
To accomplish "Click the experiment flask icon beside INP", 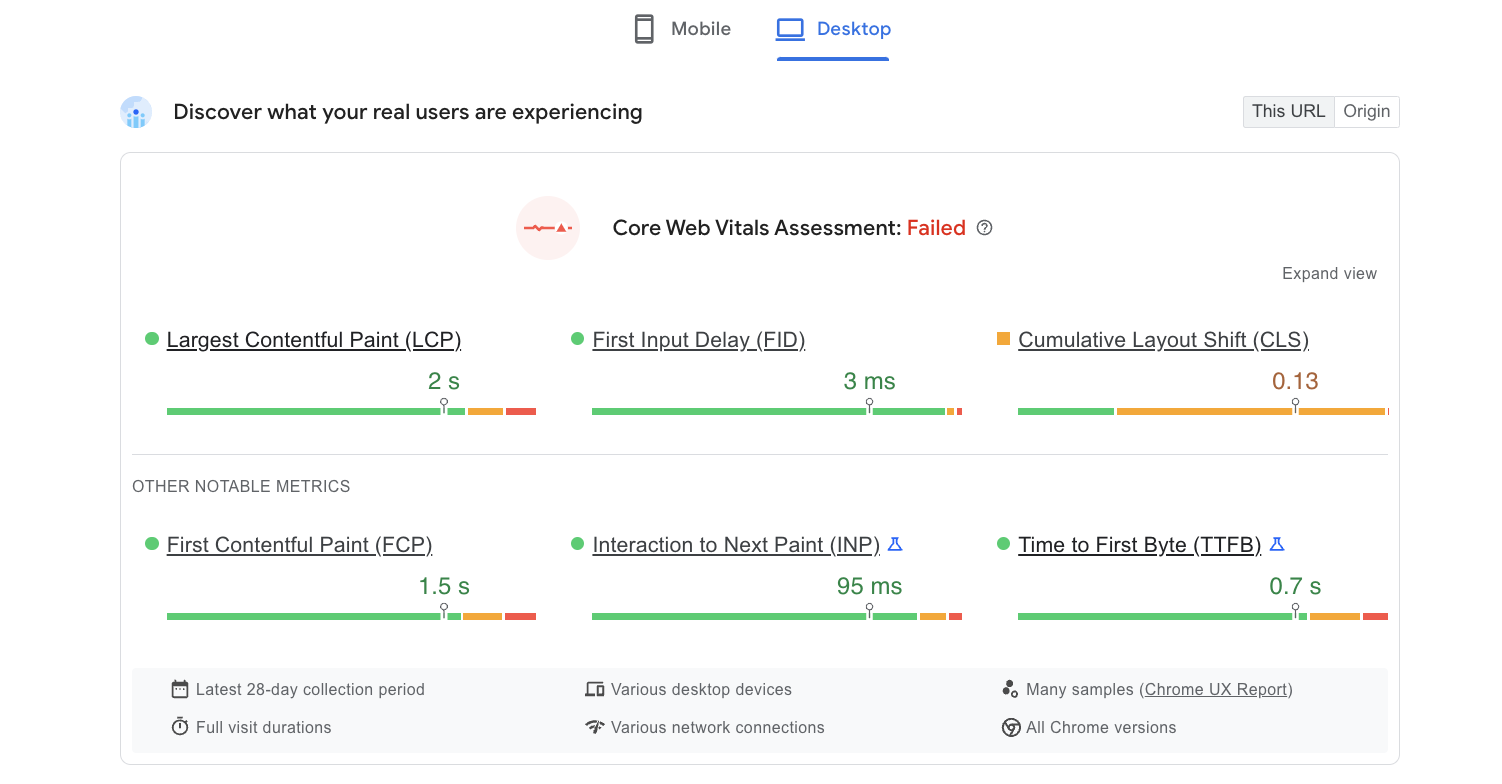I will pyautogui.click(x=895, y=544).
